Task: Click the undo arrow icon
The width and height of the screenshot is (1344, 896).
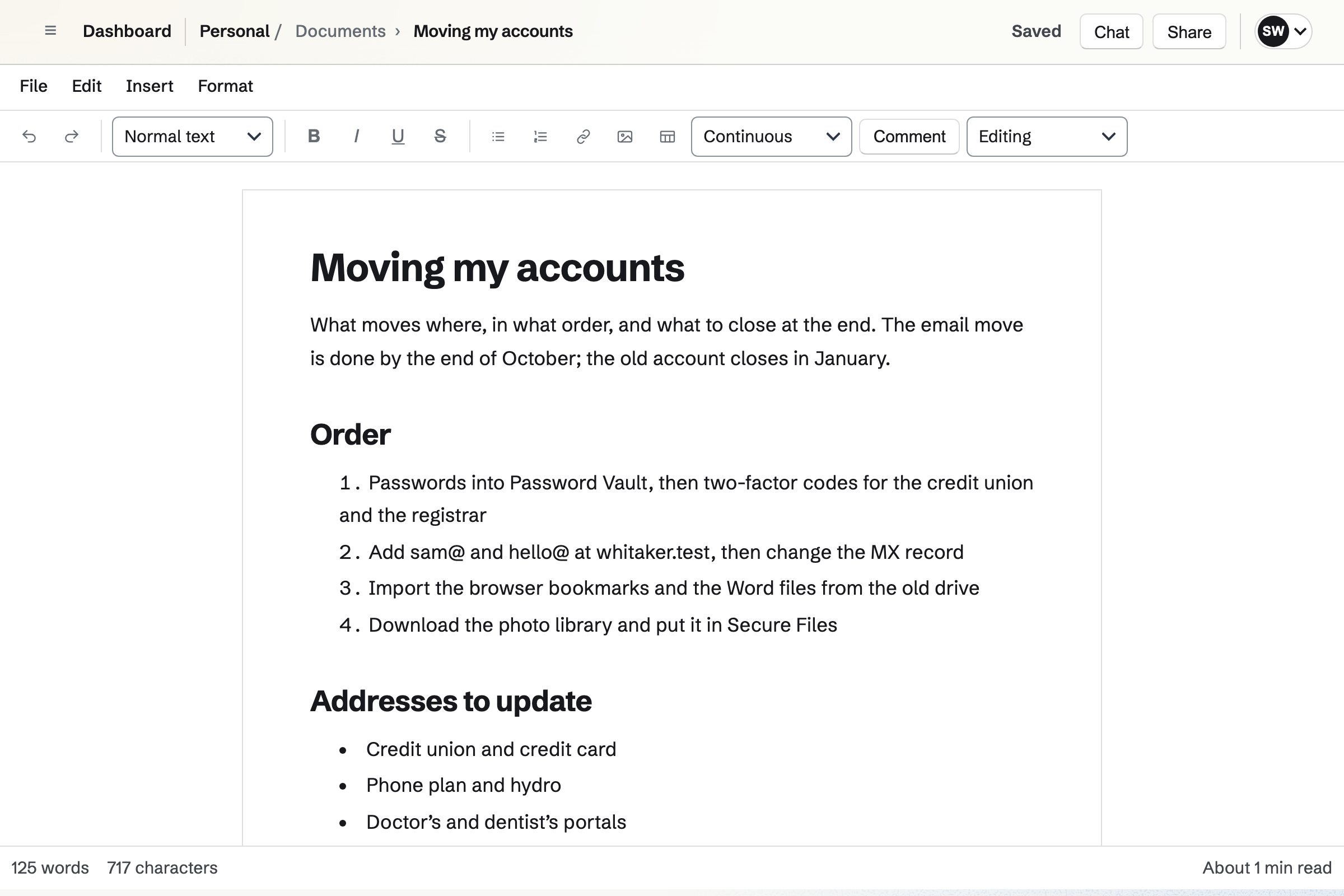Action: [x=29, y=137]
